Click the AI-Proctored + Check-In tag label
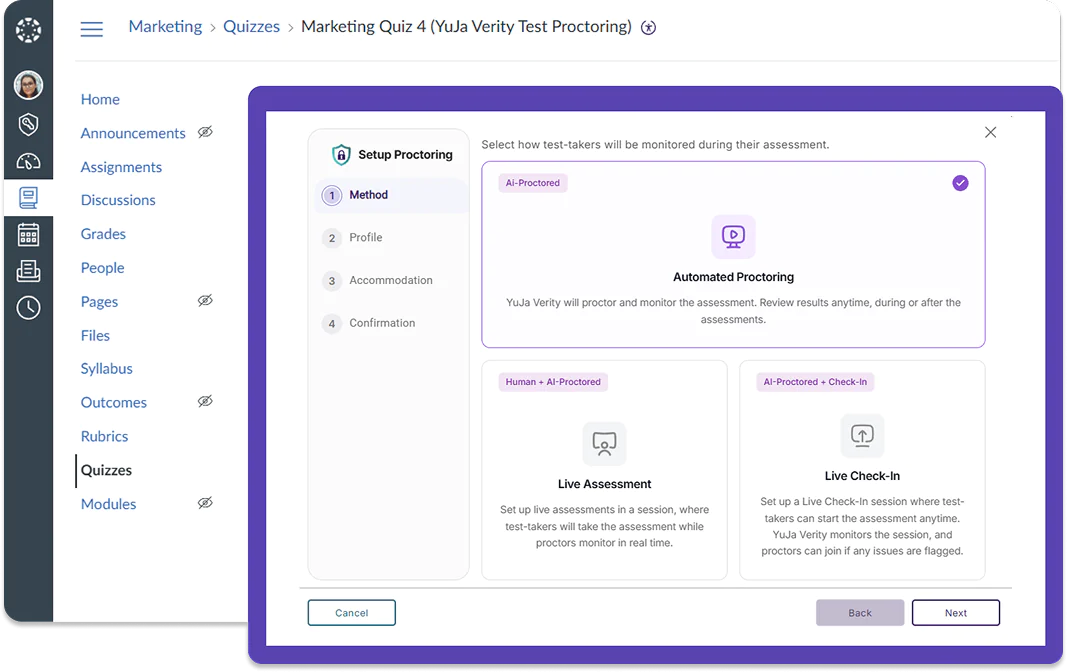Image resolution: width=1067 pixels, height=672 pixels. 815,382
